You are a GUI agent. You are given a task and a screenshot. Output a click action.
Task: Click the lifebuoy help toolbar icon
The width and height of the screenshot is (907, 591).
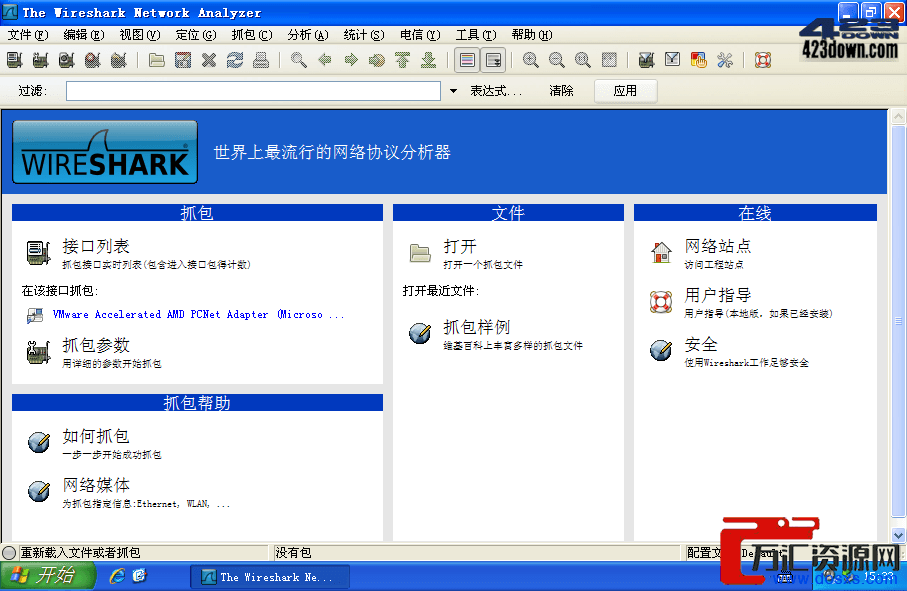point(763,60)
